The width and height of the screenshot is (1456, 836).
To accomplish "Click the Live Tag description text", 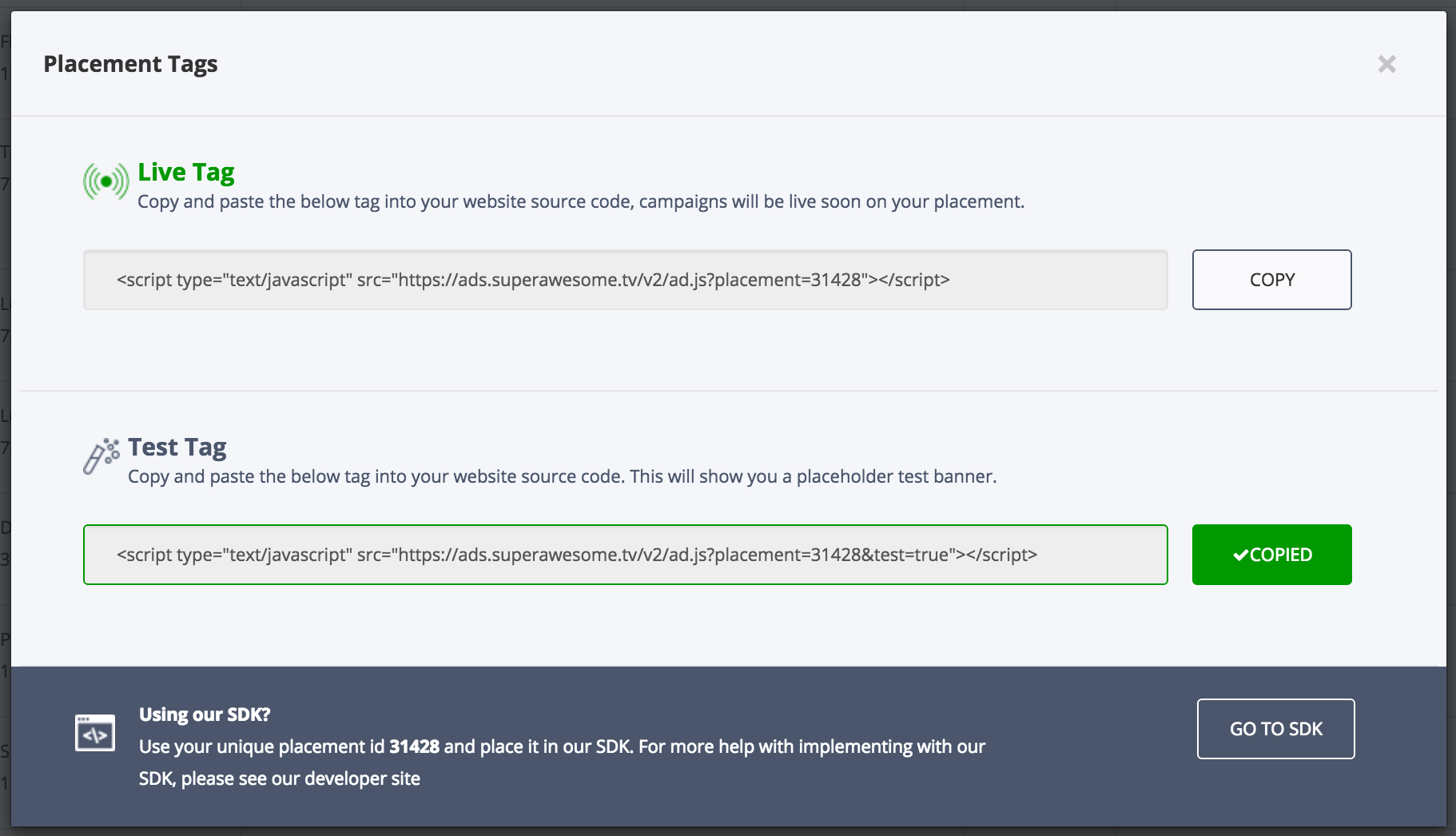I will tap(581, 201).
